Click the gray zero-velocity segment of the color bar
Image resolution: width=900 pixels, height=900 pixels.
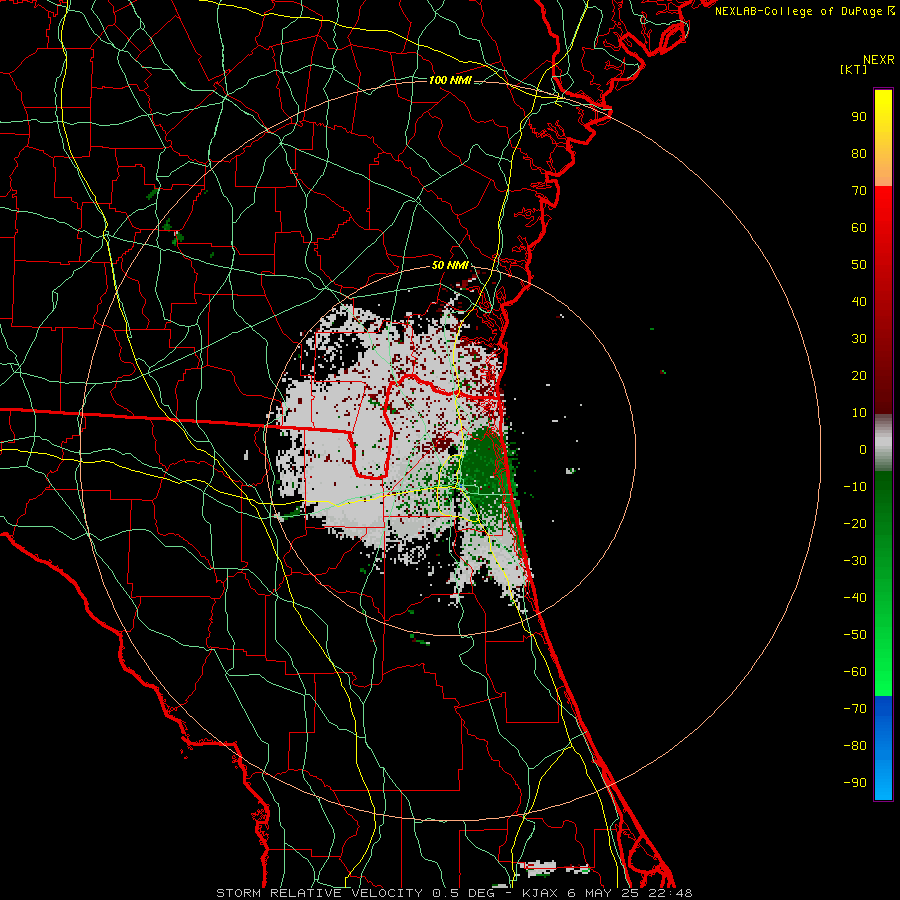click(883, 443)
